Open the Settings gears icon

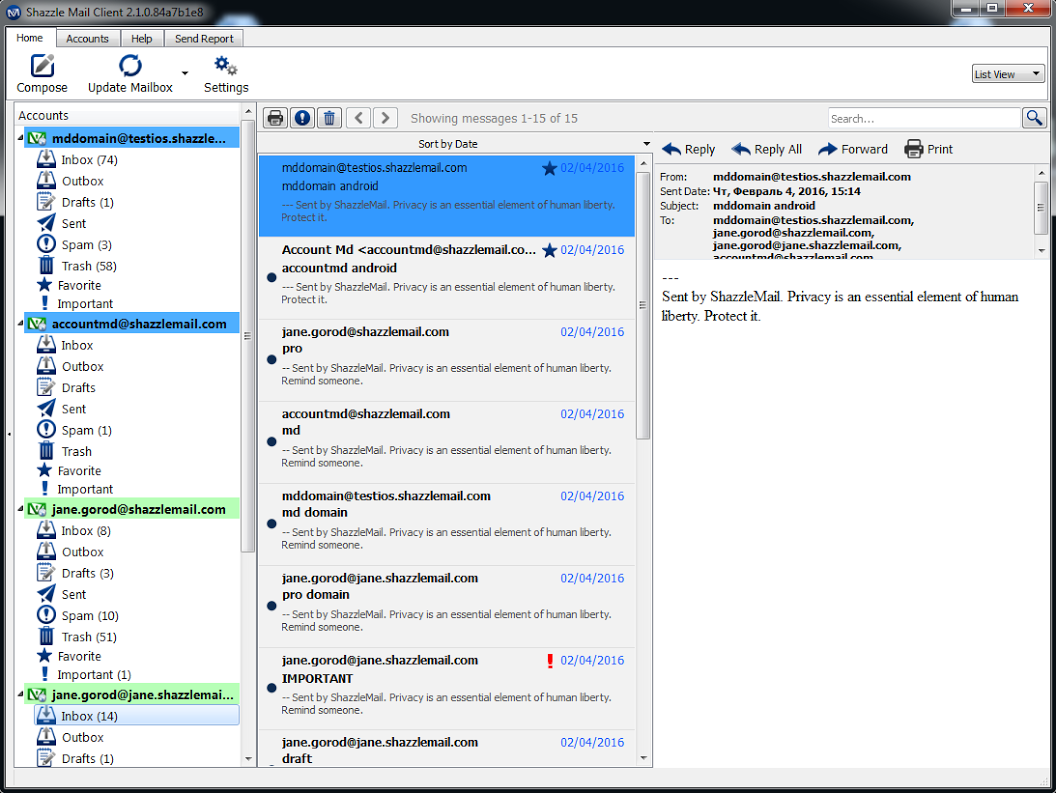pos(226,73)
